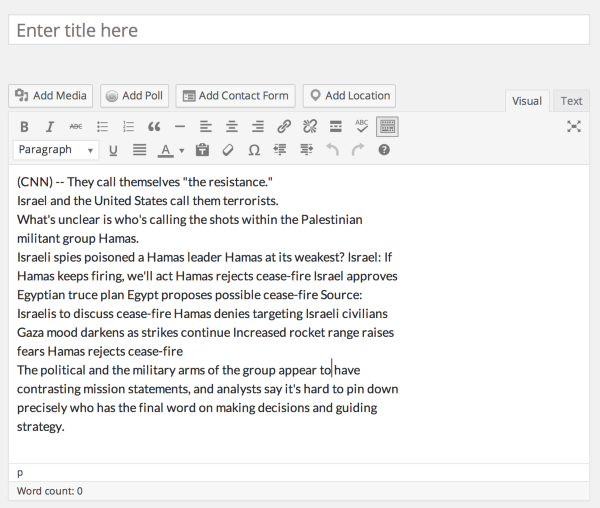Insert the Read More tag
The width and height of the screenshot is (600, 508).
pyautogui.click(x=335, y=127)
